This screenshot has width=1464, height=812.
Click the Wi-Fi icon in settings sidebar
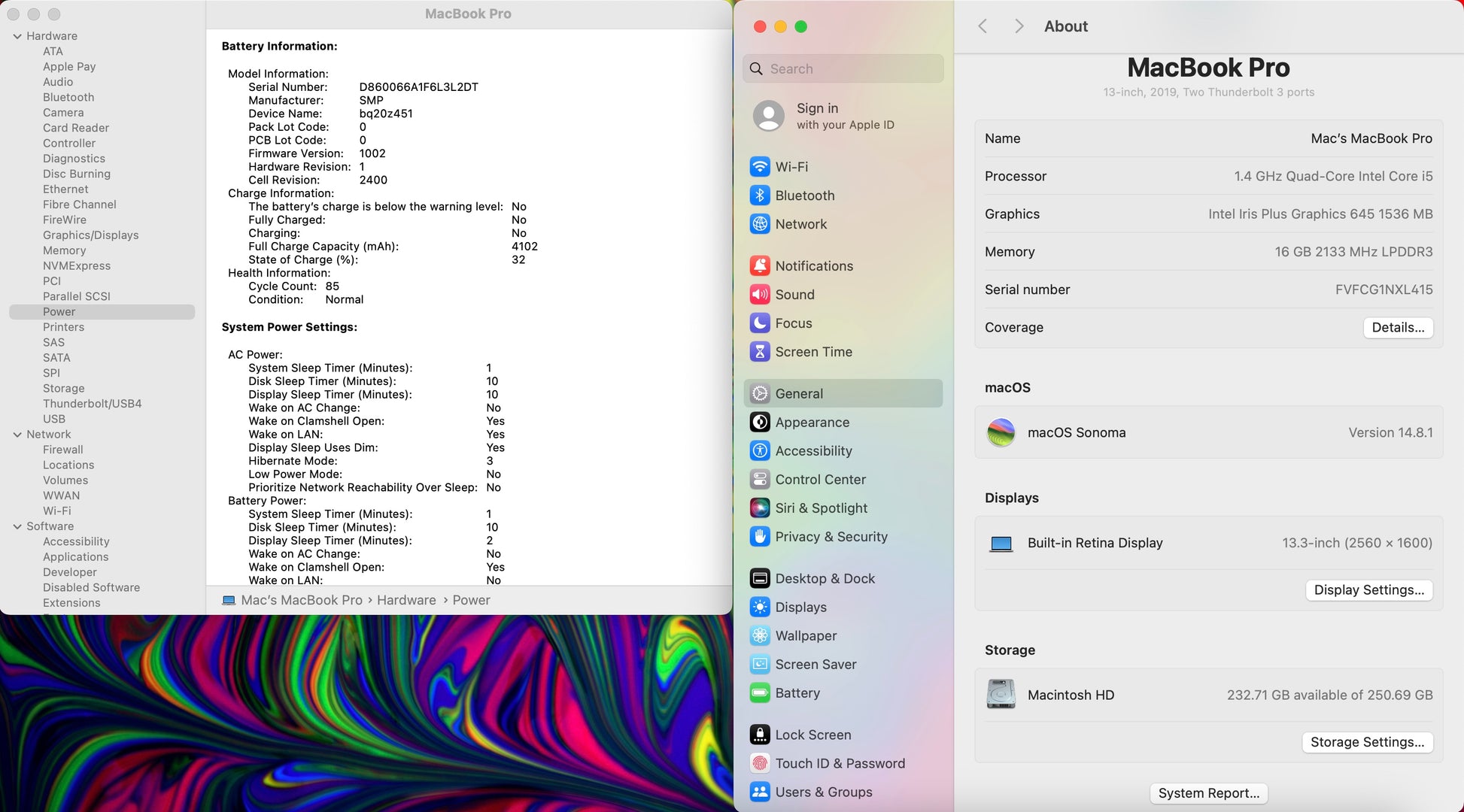click(x=760, y=167)
